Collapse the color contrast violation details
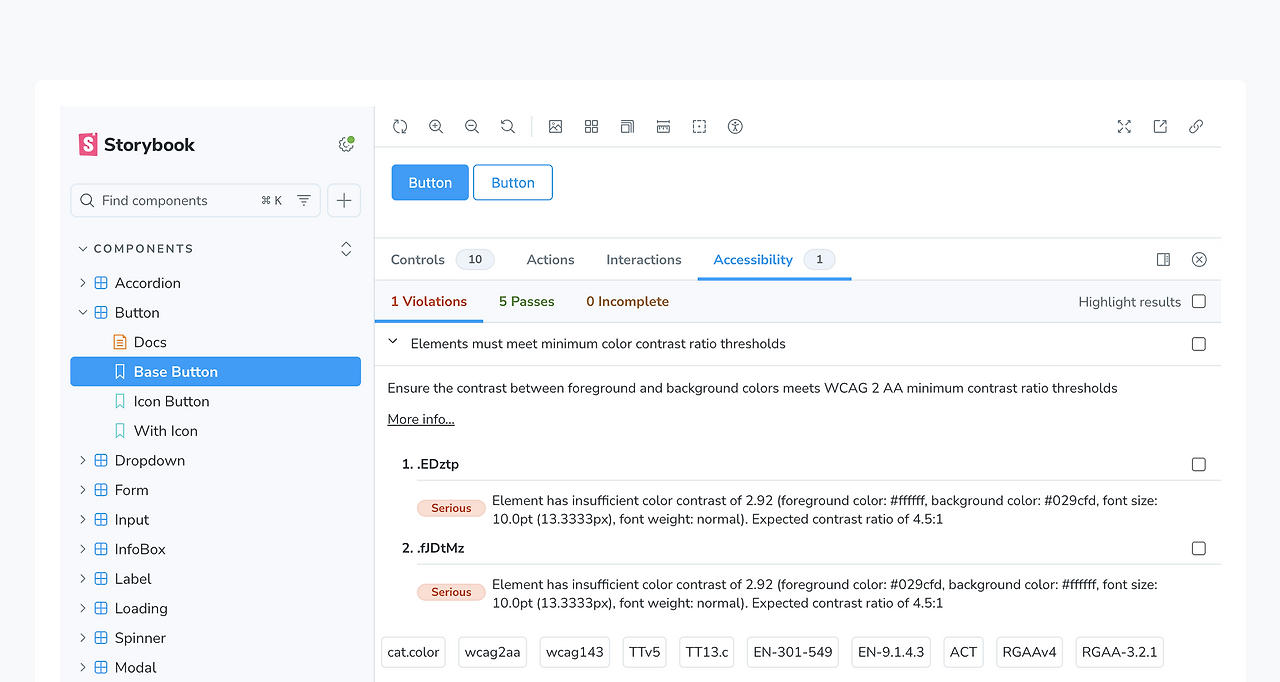 coord(393,342)
